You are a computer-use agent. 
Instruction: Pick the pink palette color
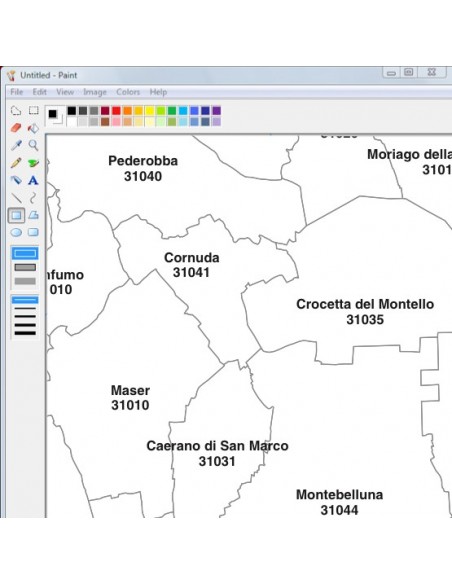point(116,121)
